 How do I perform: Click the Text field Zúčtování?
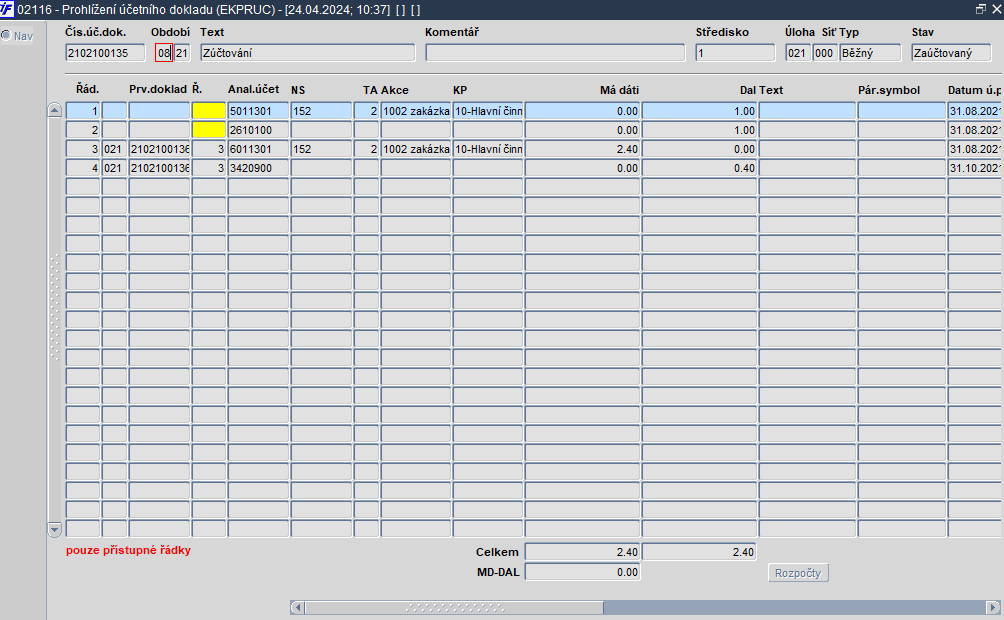click(307, 53)
